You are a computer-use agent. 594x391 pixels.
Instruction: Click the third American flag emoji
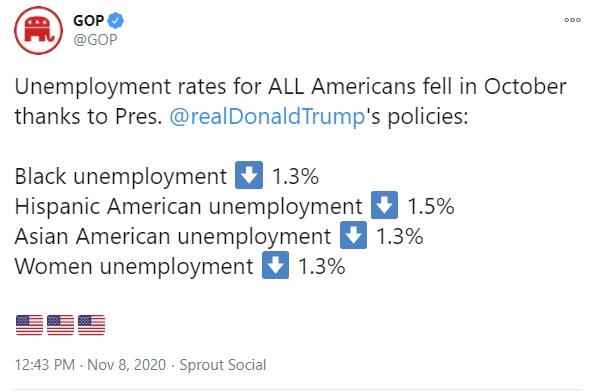point(91,325)
